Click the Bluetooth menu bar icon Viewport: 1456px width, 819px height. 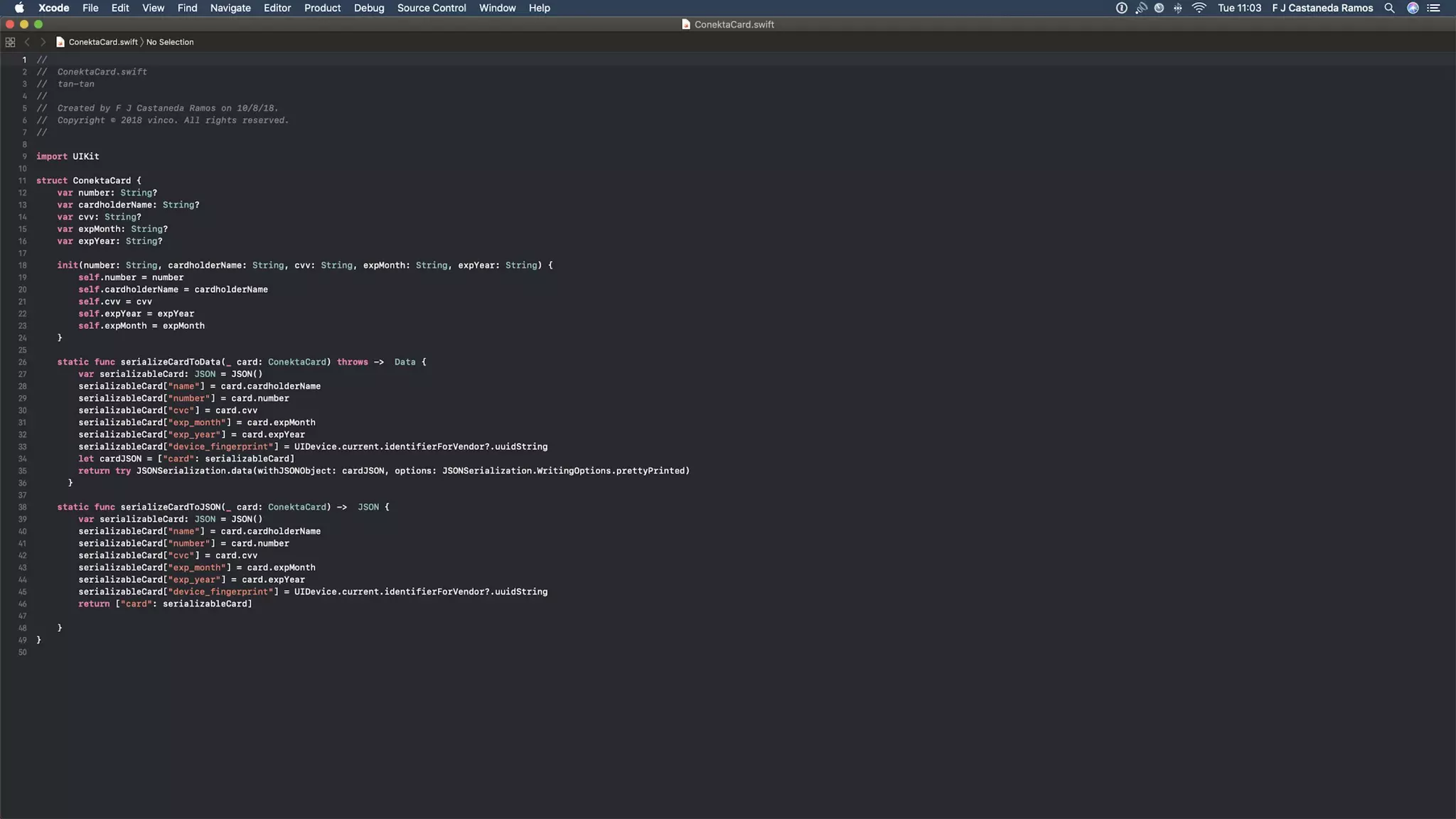click(1178, 8)
